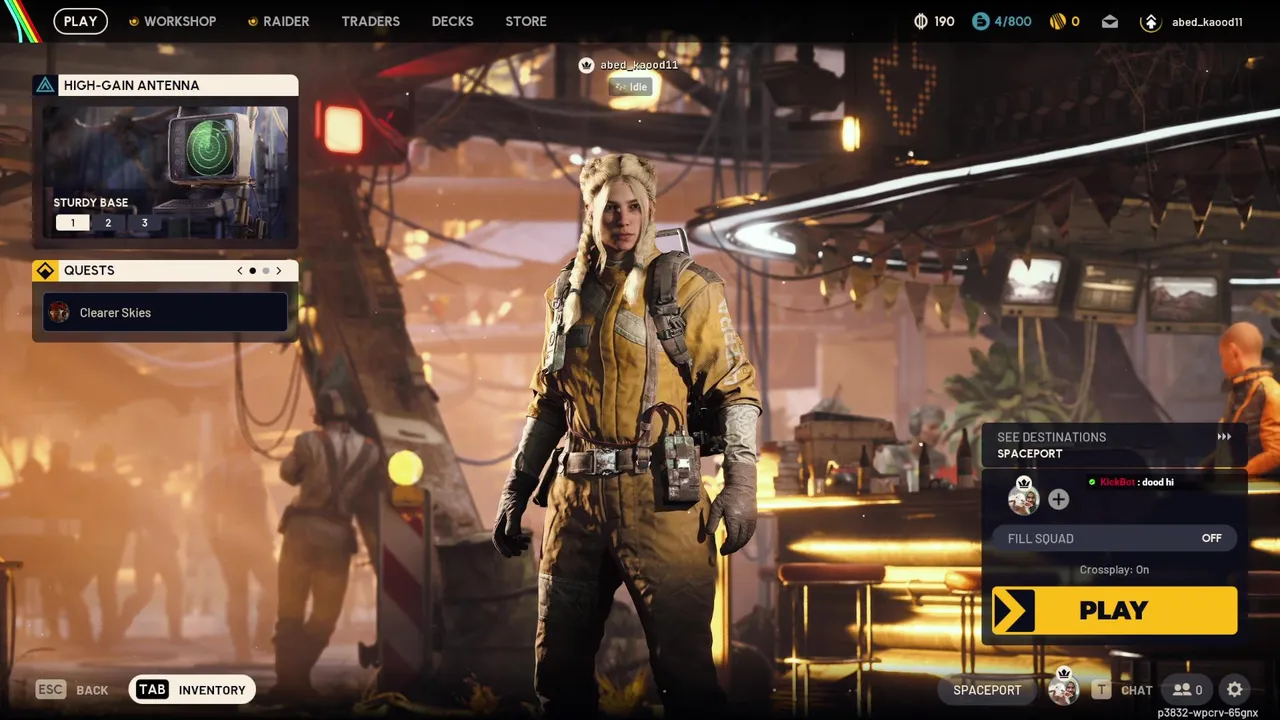1280x720 pixels.
Task: Open the settings gear icon
Action: 1235,690
